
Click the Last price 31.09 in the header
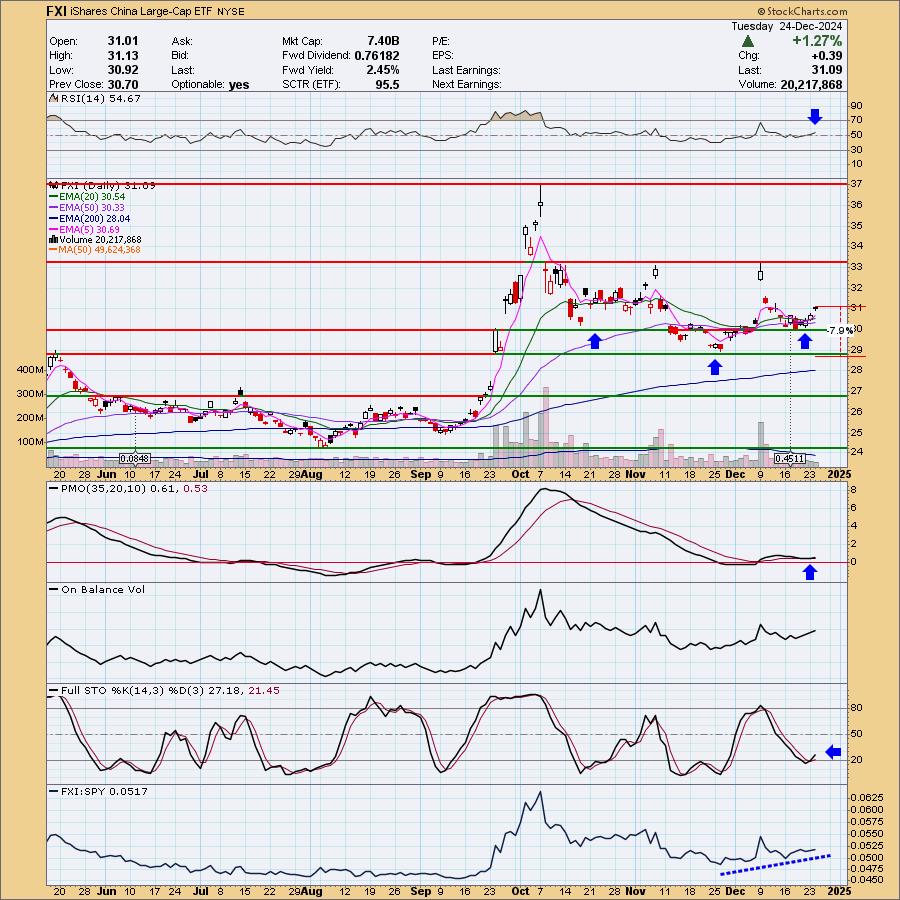point(827,69)
